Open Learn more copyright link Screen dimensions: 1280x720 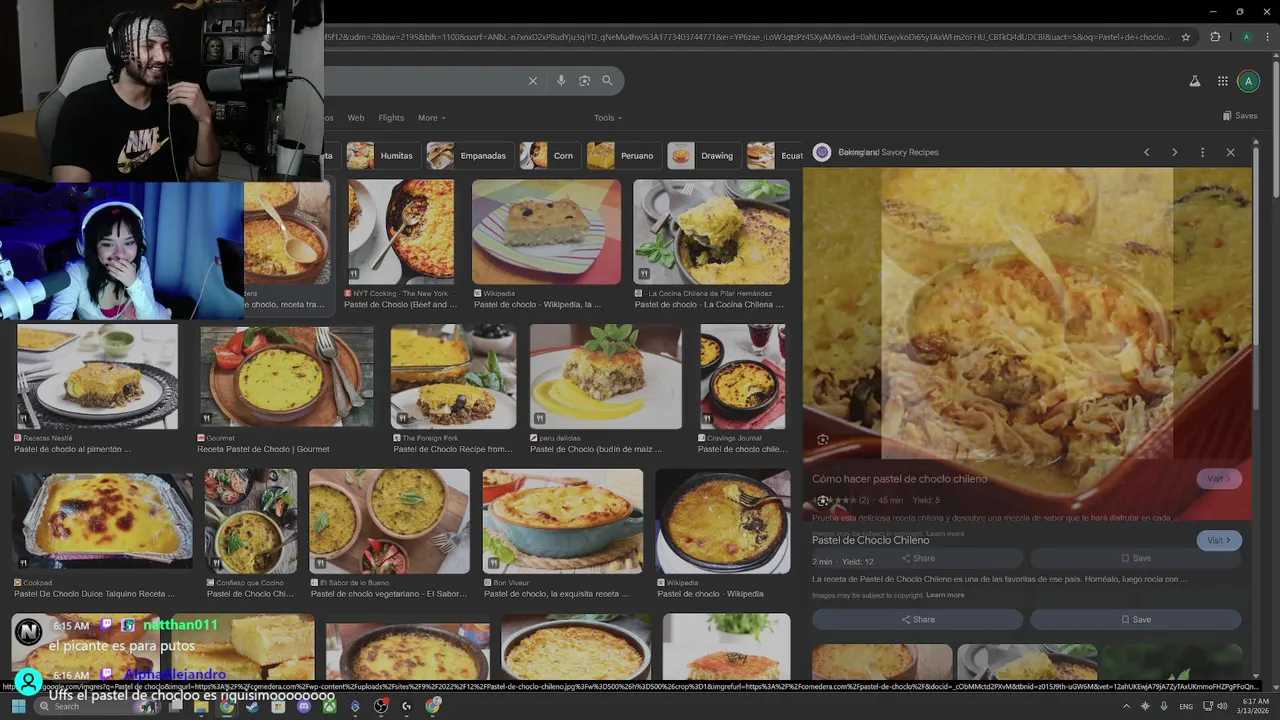tap(945, 595)
